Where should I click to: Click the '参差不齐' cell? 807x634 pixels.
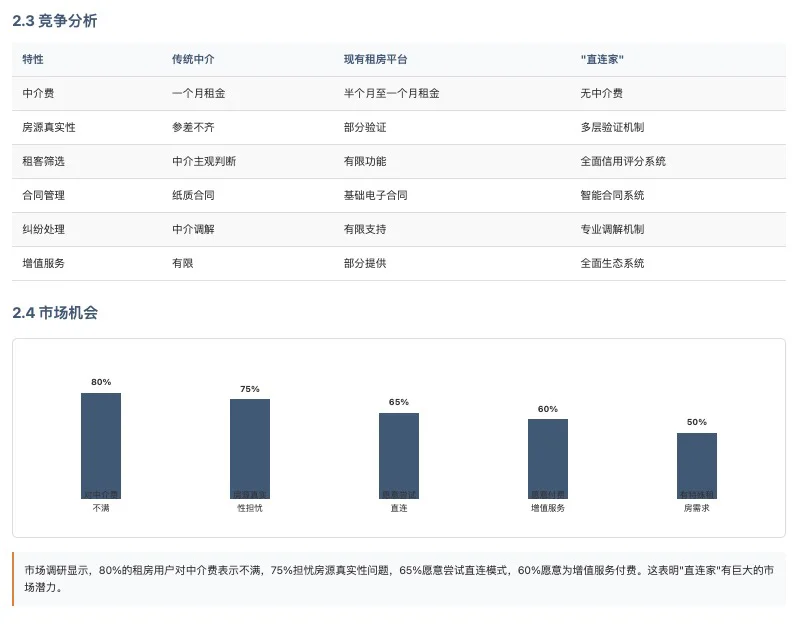(193, 127)
